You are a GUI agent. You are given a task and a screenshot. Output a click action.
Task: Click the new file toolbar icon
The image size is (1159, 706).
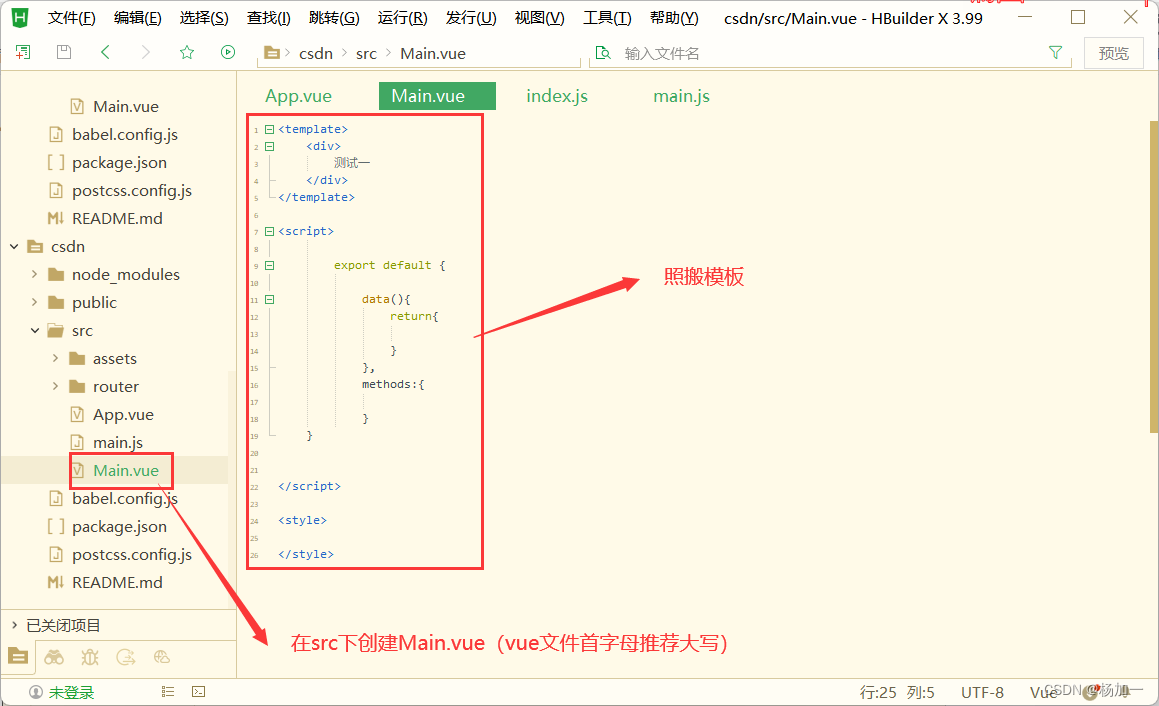pos(23,52)
